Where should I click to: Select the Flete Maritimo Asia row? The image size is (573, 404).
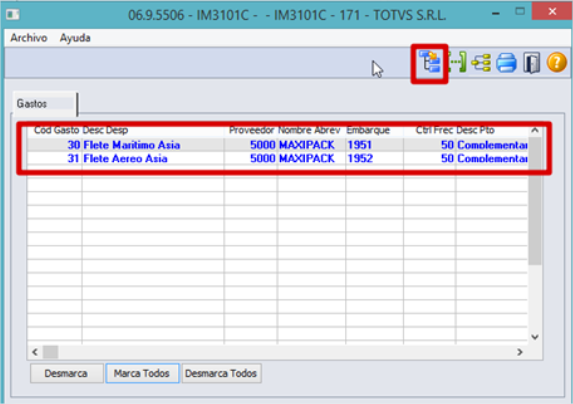(x=277, y=145)
